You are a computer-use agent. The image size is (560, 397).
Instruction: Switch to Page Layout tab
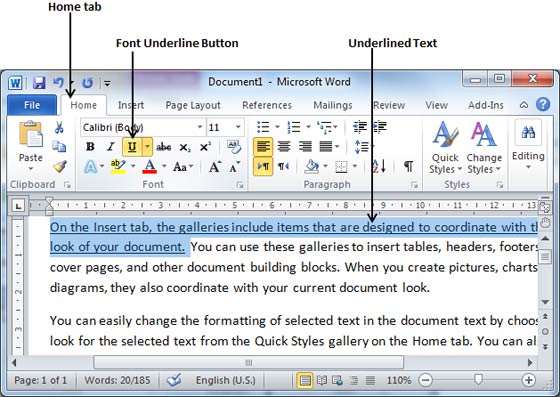[x=193, y=105]
